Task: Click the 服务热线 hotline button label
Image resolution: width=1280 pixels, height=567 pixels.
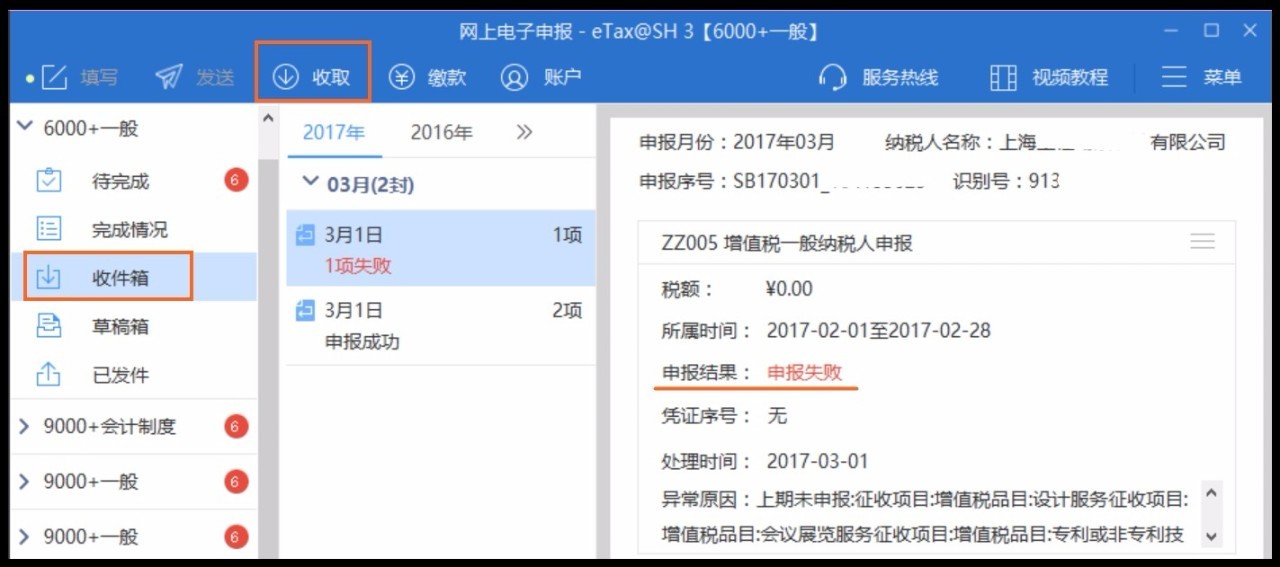Action: pos(900,78)
